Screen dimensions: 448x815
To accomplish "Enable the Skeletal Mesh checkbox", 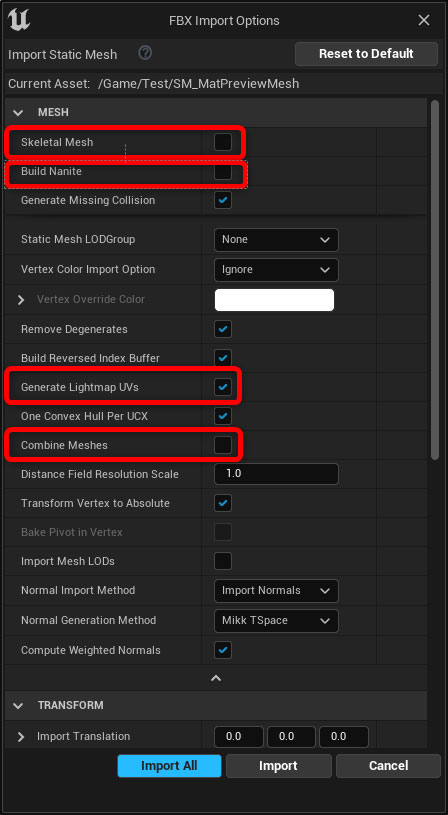I will [x=223, y=142].
